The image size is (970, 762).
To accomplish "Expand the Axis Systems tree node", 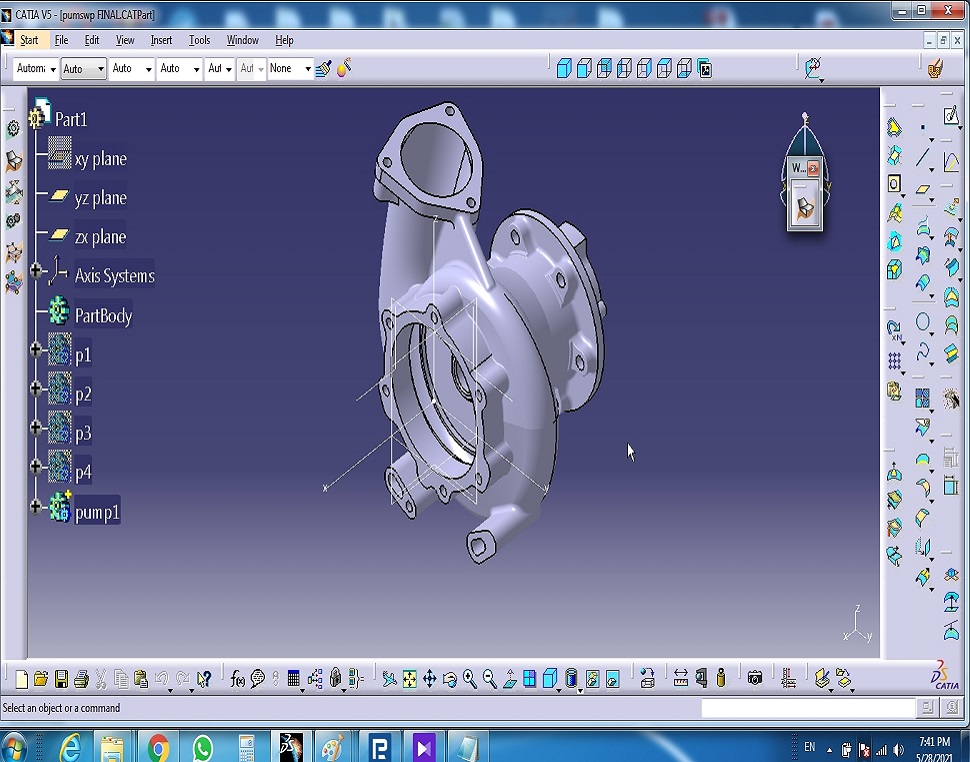I will pyautogui.click(x=36, y=270).
